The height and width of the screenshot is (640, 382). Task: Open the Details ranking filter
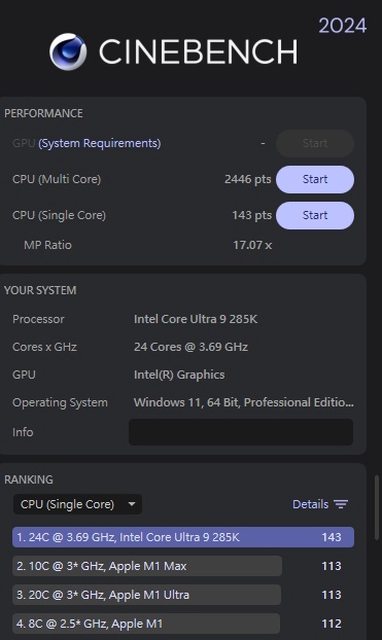[x=320, y=504]
